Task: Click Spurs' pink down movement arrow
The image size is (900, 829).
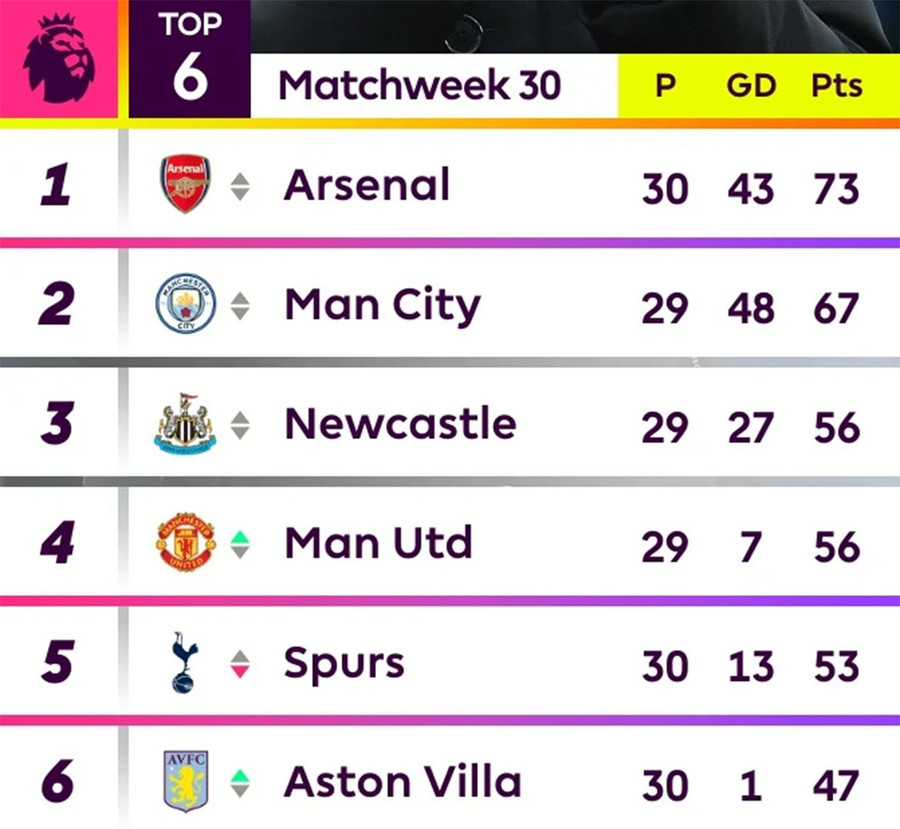Action: (x=240, y=670)
